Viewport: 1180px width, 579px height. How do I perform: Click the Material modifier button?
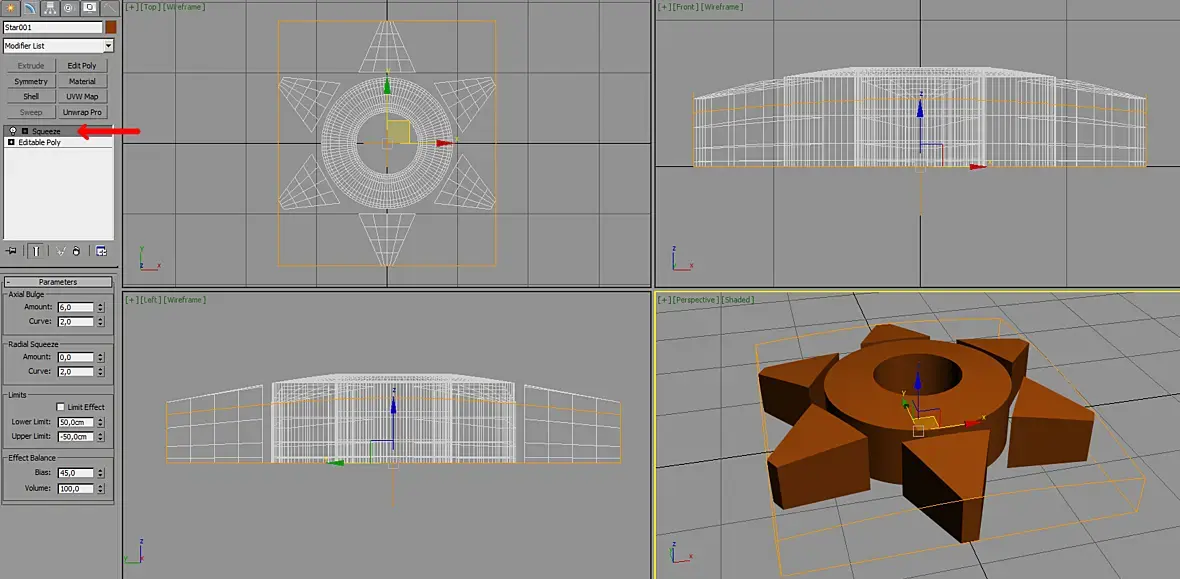click(81, 81)
